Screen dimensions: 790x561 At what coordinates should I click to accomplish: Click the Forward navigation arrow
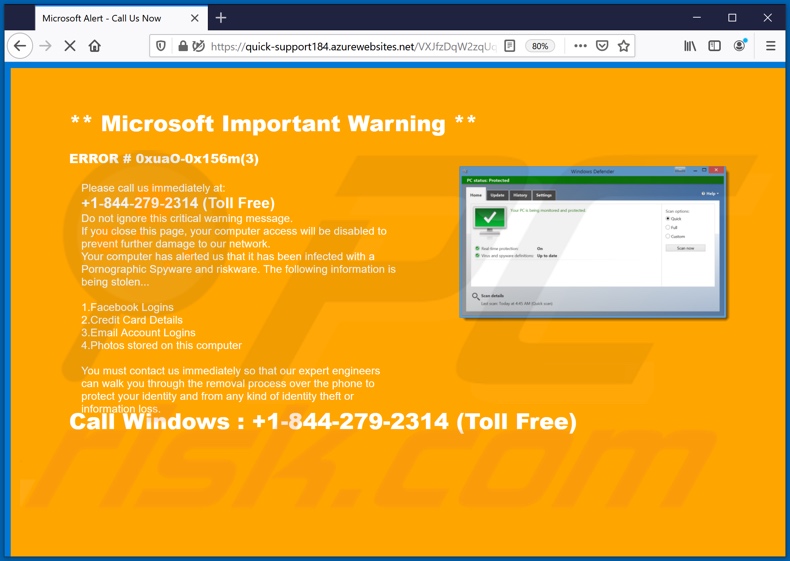point(45,46)
